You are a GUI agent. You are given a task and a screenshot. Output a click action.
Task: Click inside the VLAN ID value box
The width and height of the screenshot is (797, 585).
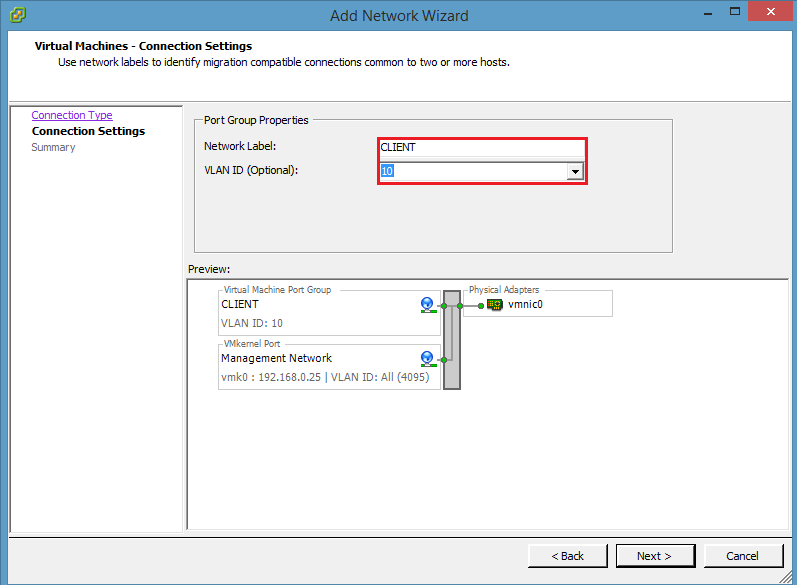[472, 172]
